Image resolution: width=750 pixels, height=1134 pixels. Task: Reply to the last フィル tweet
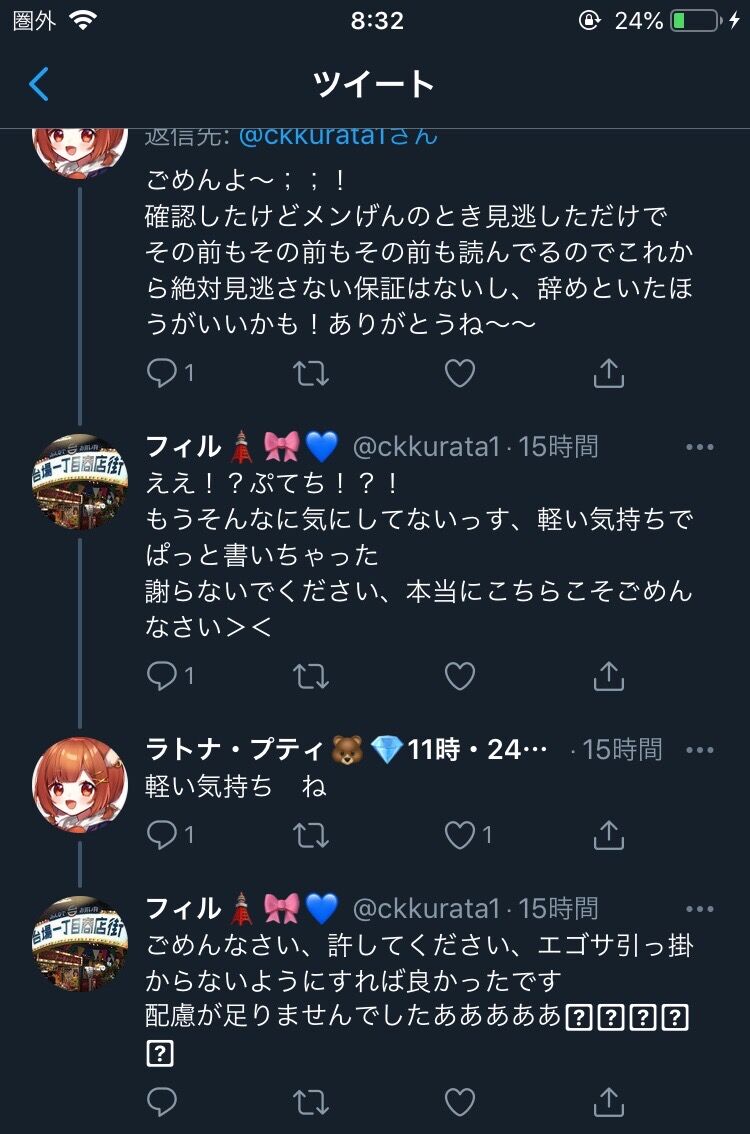[x=161, y=1102]
